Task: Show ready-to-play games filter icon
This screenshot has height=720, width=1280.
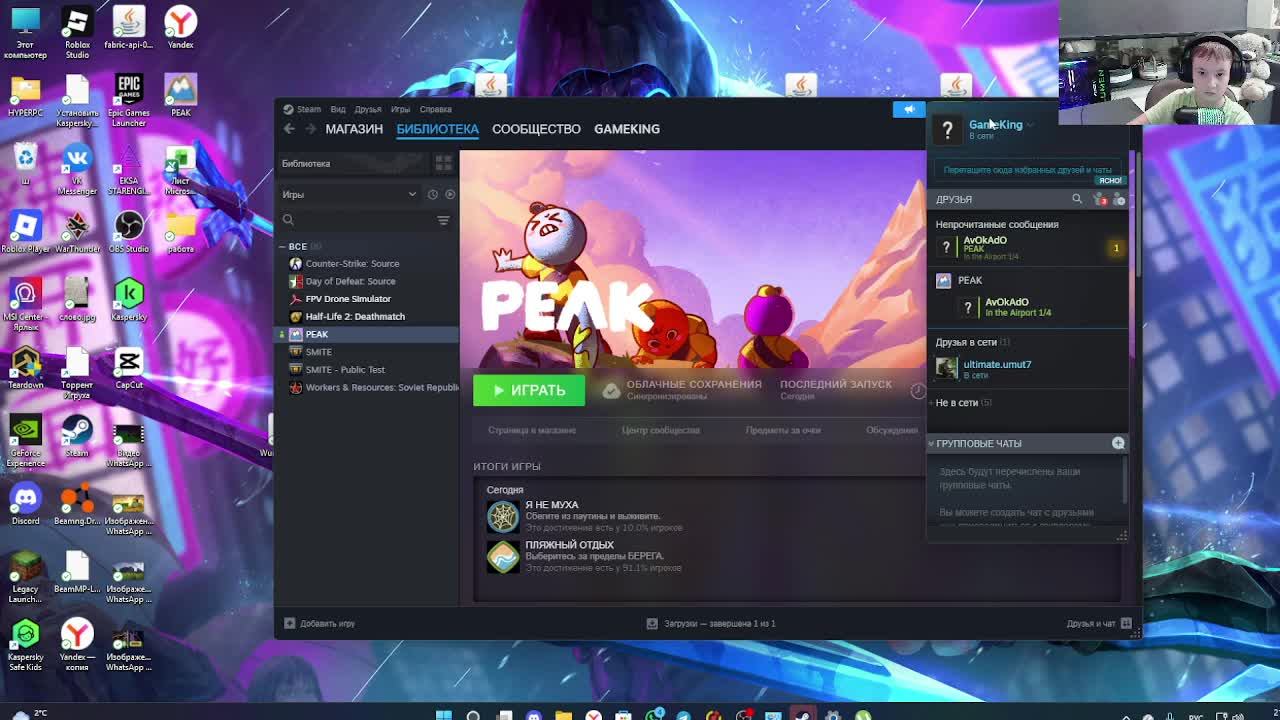Action: [x=450, y=194]
